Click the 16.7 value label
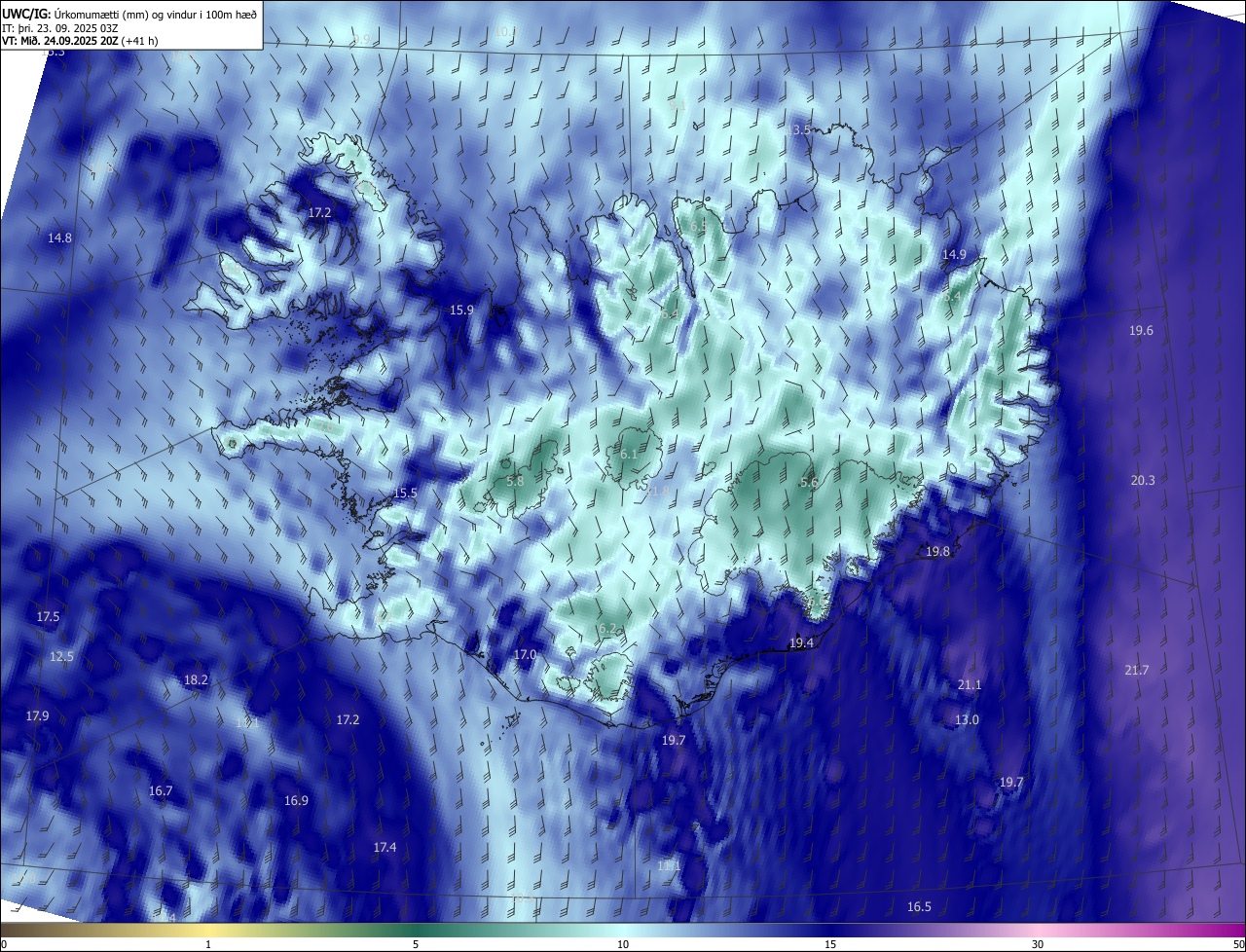 pos(161,791)
